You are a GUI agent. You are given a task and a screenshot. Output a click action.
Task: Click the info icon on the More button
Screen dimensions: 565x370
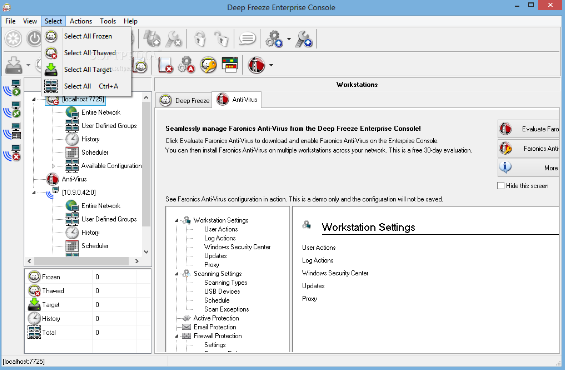[505, 167]
